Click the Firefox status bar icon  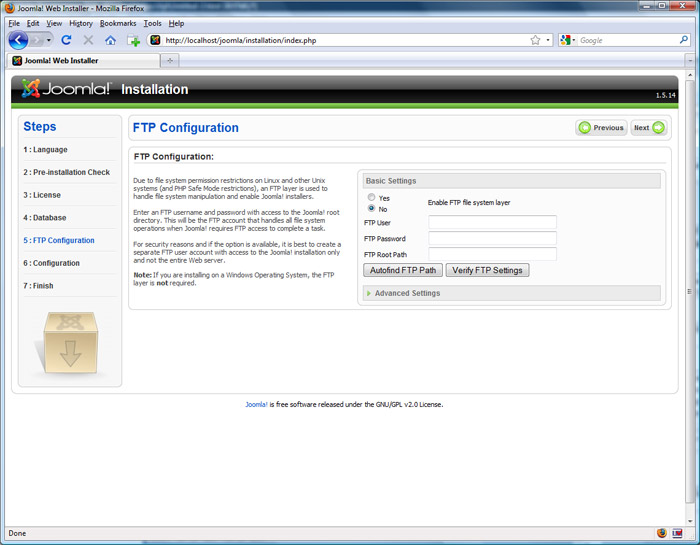(x=662, y=533)
